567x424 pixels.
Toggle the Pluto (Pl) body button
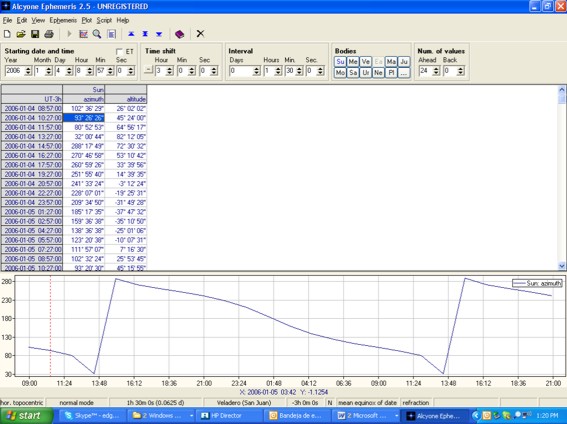pos(391,73)
